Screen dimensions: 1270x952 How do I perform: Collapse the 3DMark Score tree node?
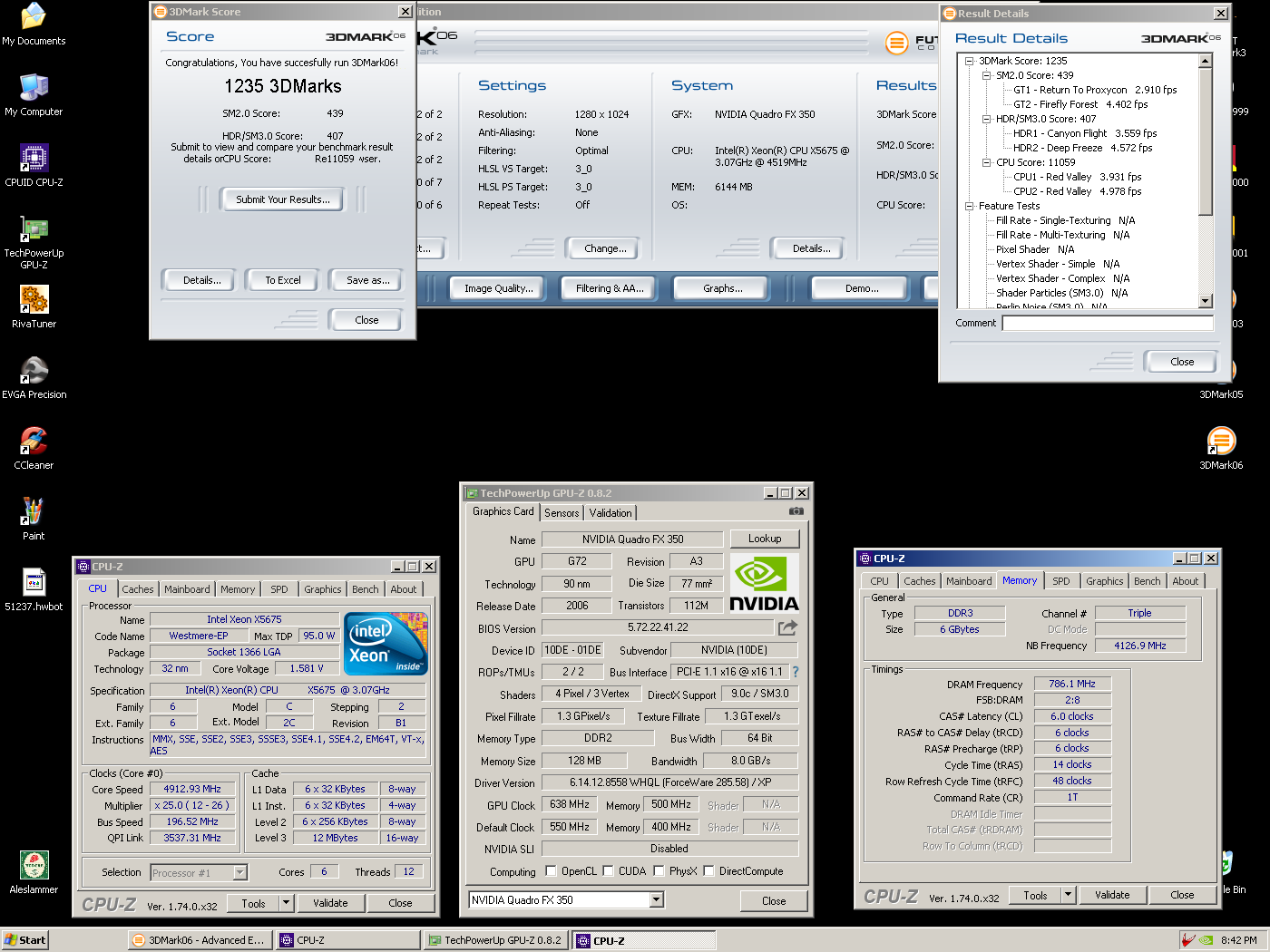point(969,61)
